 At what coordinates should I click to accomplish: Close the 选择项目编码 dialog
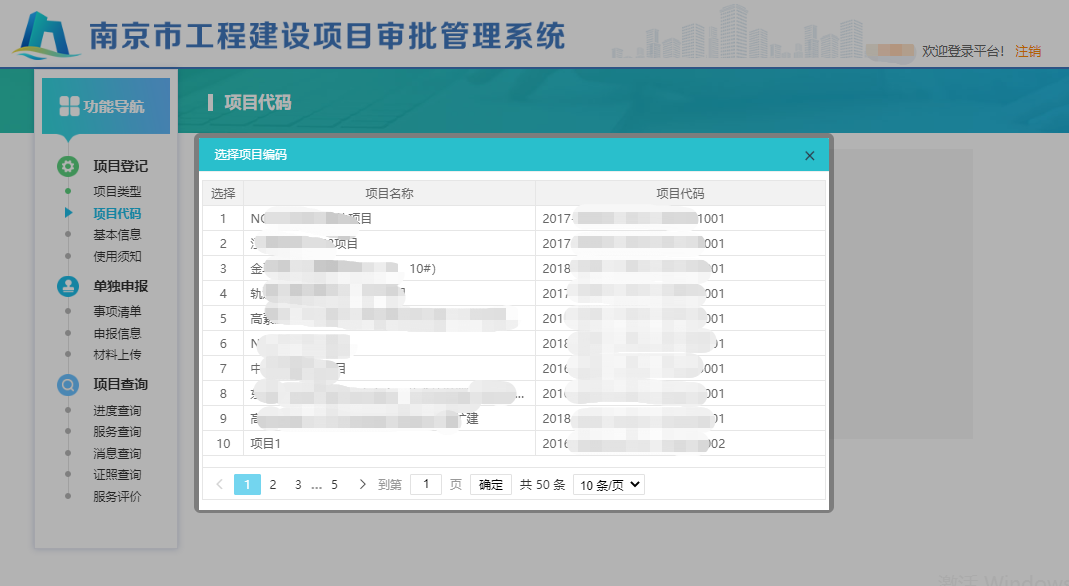point(809,155)
